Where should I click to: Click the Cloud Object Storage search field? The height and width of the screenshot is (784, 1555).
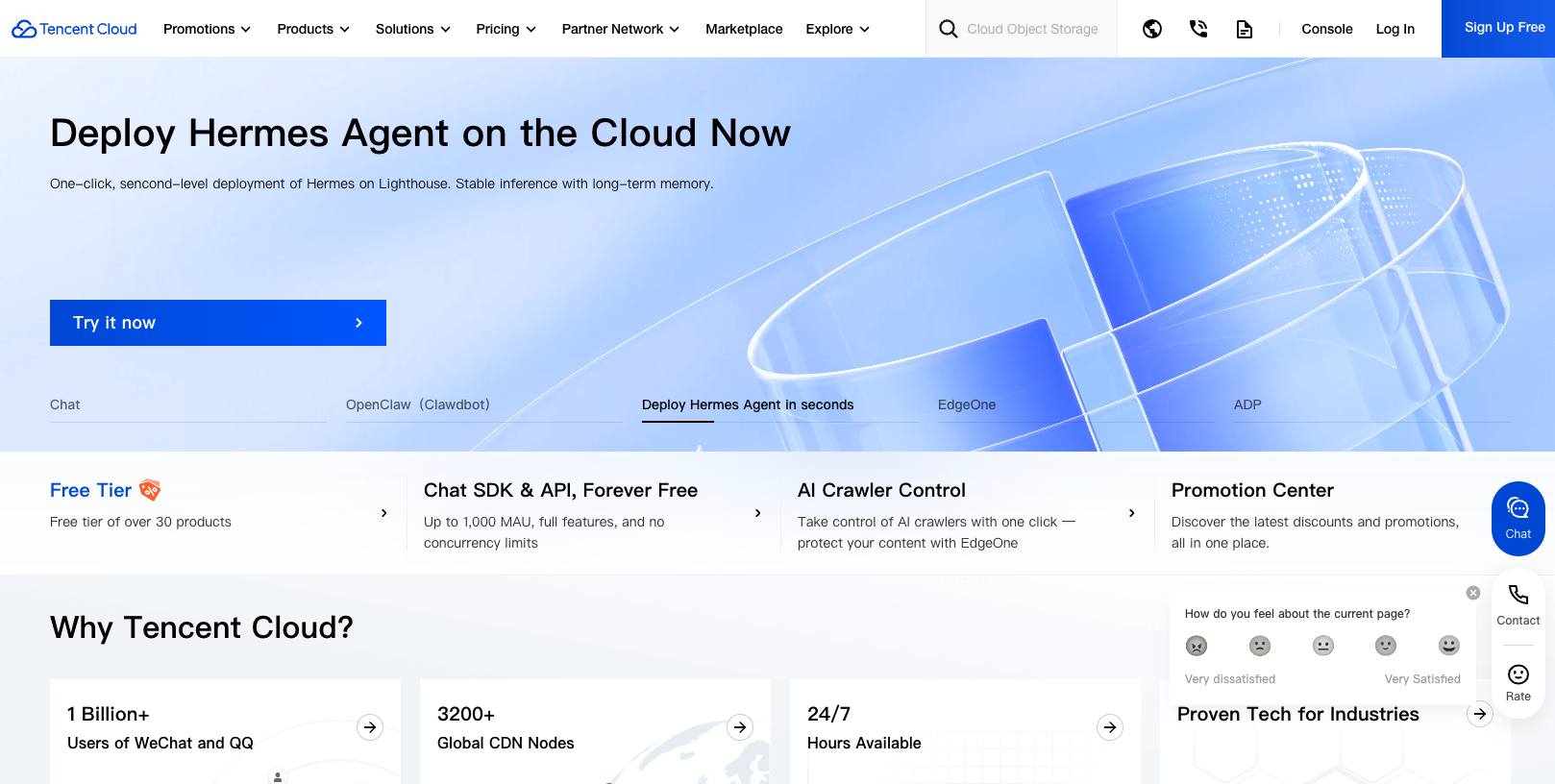click(1032, 29)
